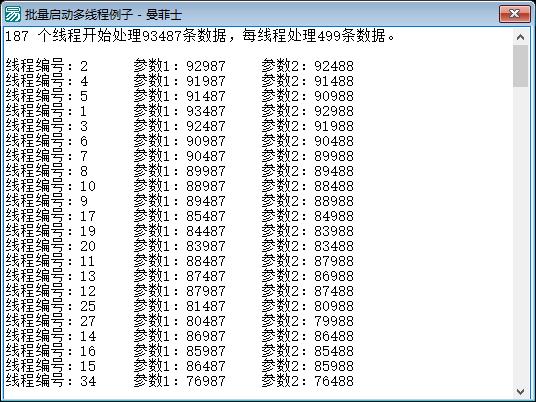The image size is (536, 402).
Task: Click the value 参数1: 91987
Action: (x=179, y=81)
